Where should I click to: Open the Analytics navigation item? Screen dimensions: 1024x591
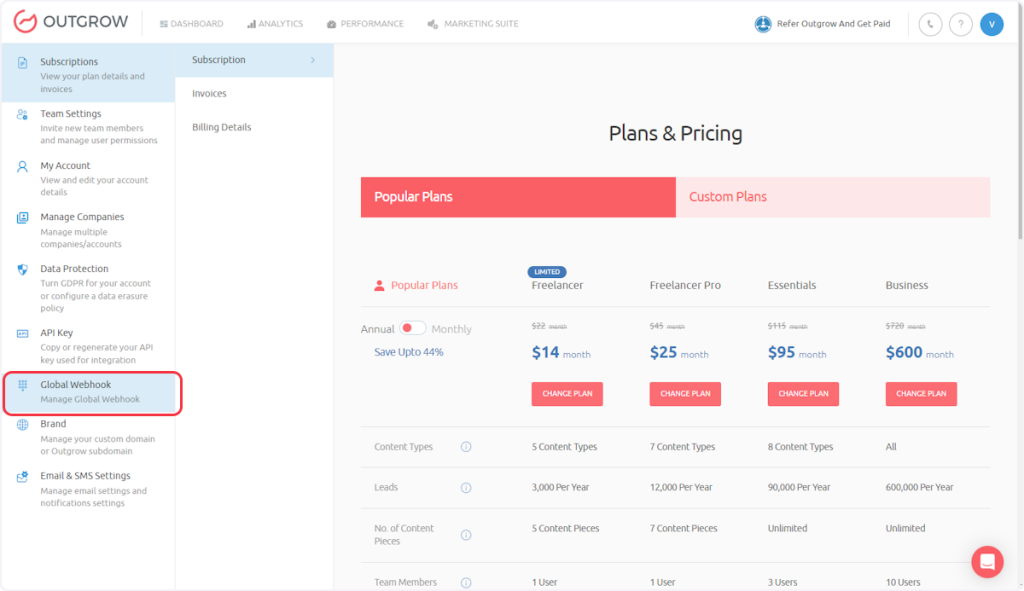tap(274, 24)
